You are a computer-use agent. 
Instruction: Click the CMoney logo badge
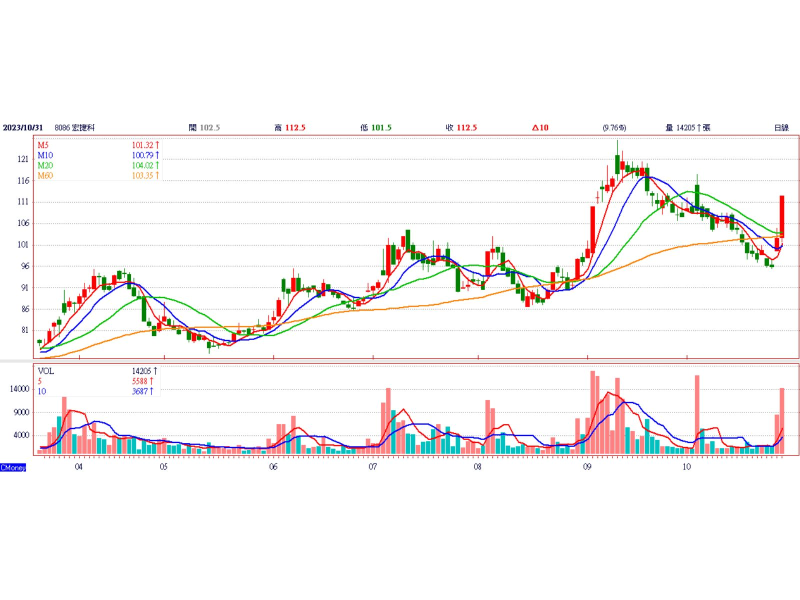[x=13, y=467]
